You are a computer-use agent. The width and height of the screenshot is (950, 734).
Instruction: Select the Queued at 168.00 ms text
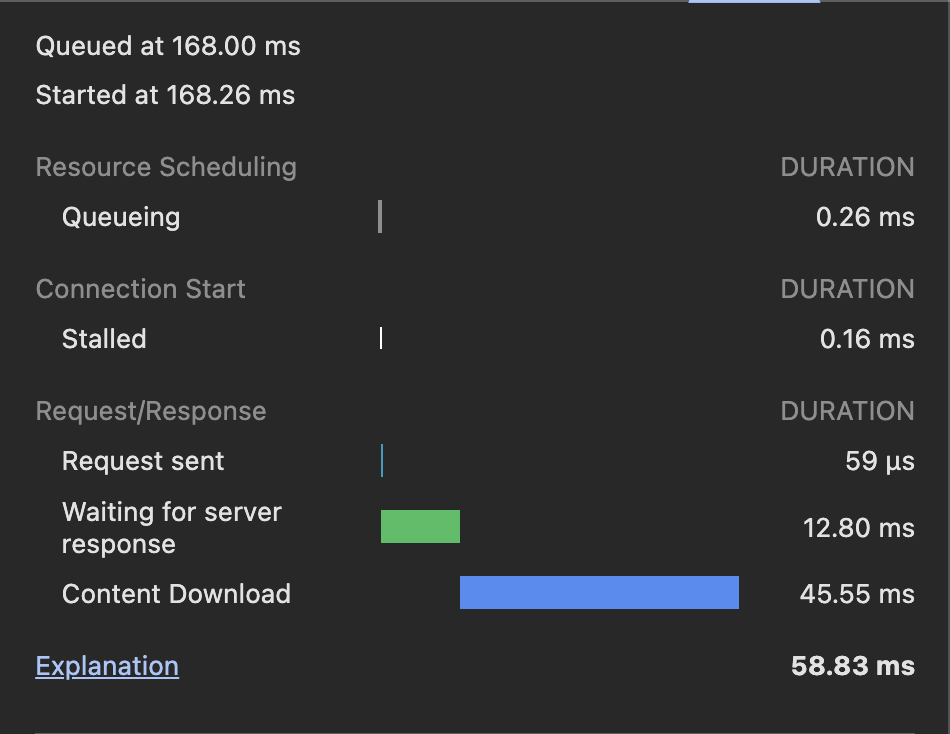(x=168, y=46)
